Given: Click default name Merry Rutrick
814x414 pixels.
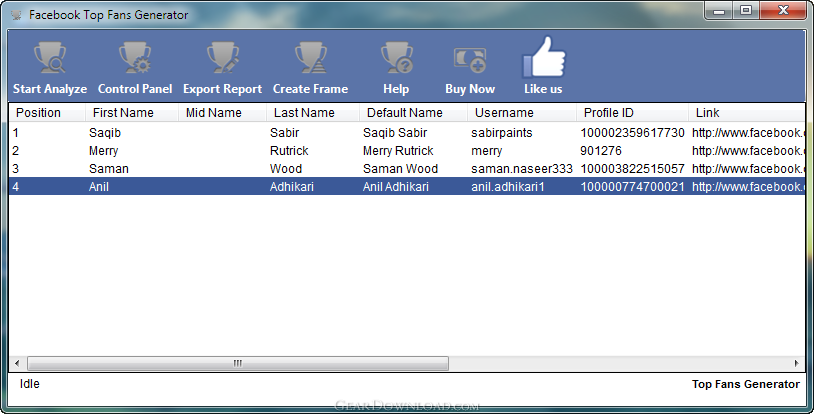Looking at the screenshot, I should [x=398, y=151].
